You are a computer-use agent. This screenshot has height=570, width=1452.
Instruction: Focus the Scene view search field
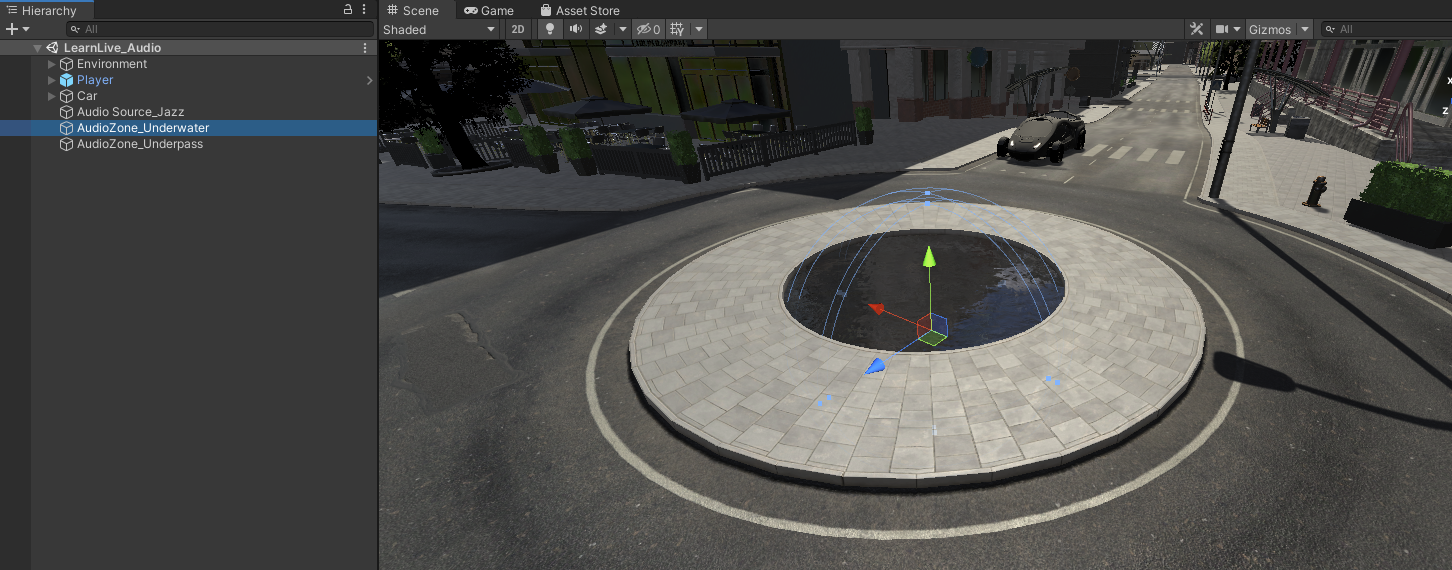(1385, 29)
